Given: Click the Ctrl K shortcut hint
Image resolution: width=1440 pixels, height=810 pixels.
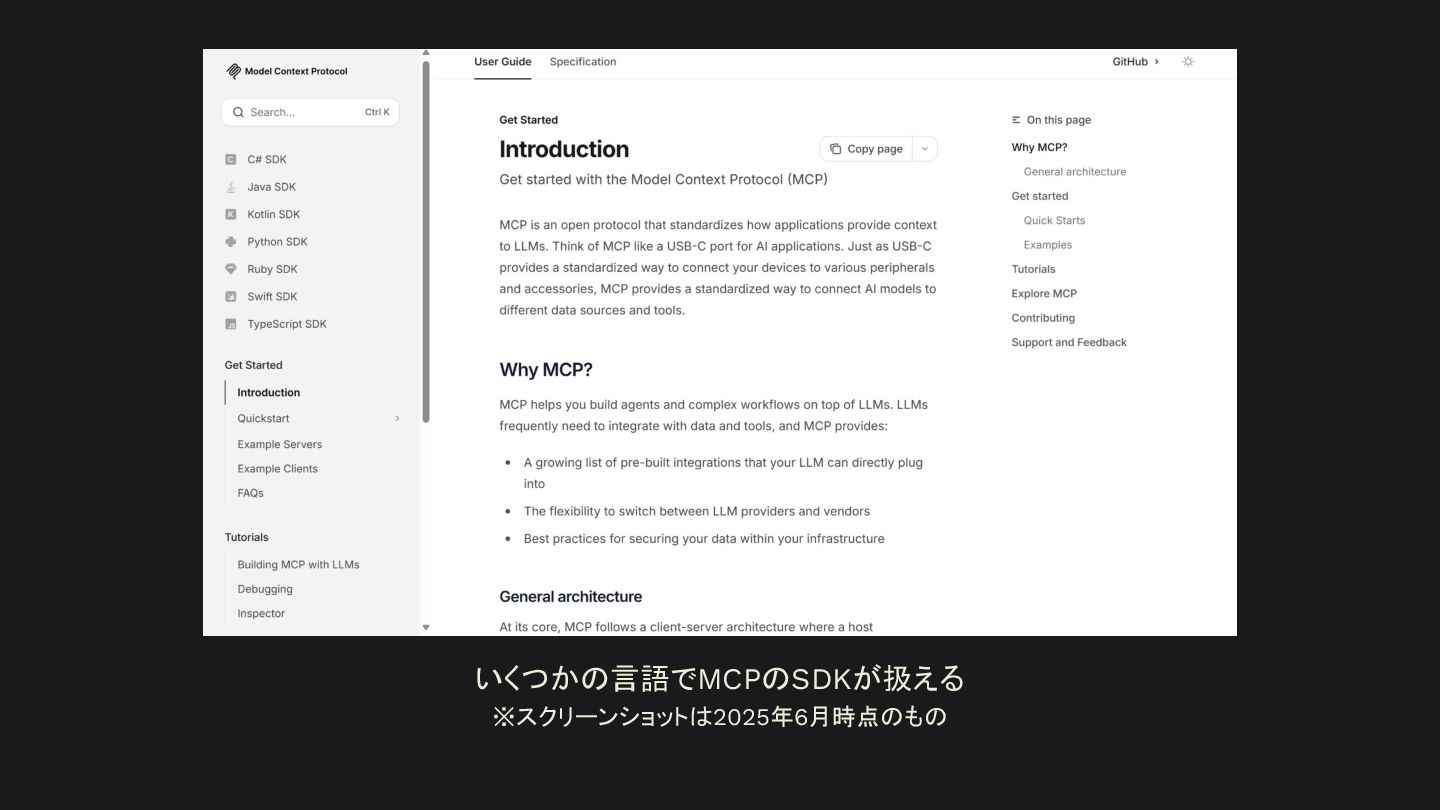Looking at the screenshot, I should pyautogui.click(x=377, y=112).
